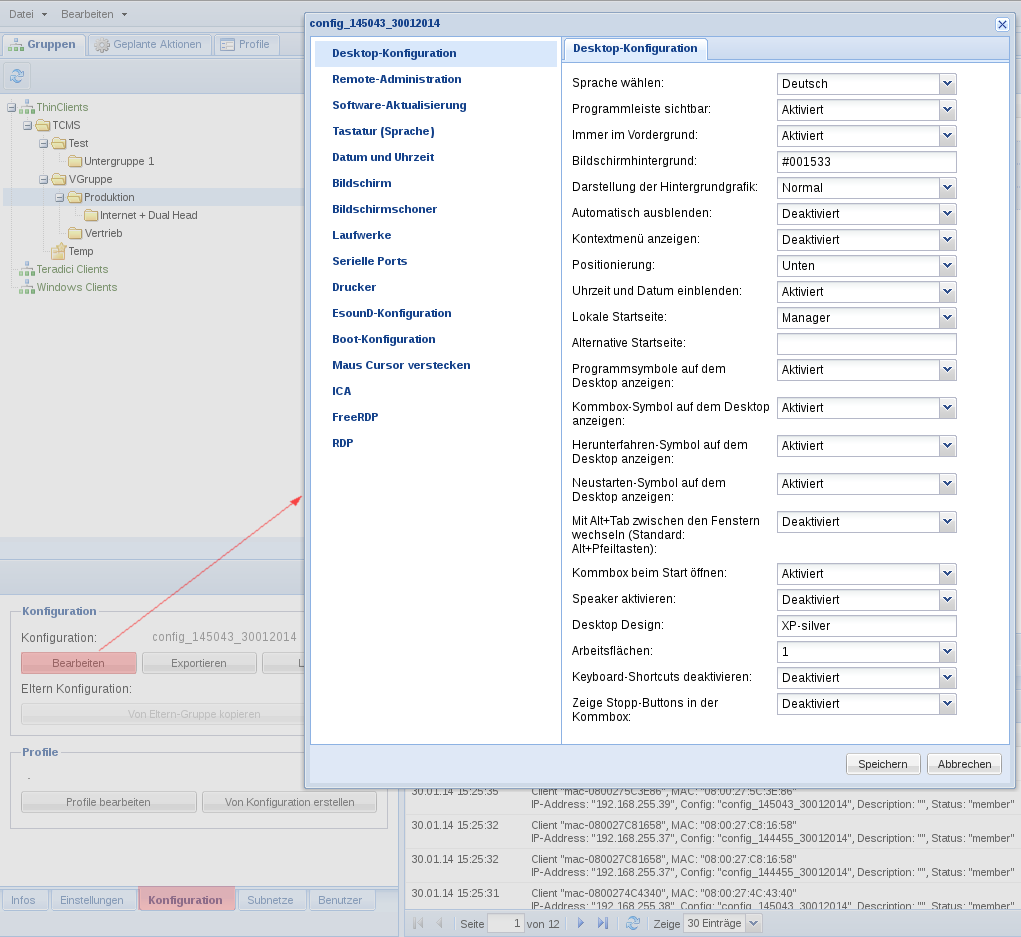Collapse the TCMS group in the tree
This screenshot has width=1021, height=937.
pos(28,125)
